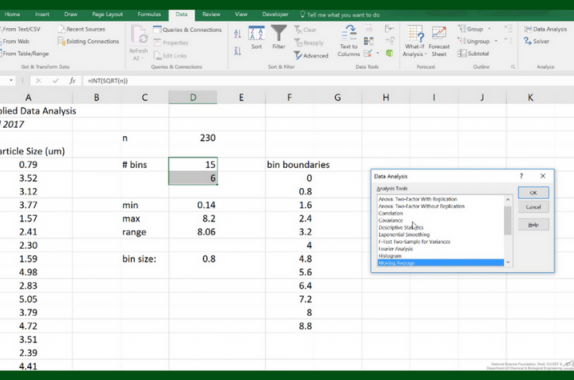Click cell with range value 8.06
The width and height of the screenshot is (574, 380).
click(x=193, y=232)
